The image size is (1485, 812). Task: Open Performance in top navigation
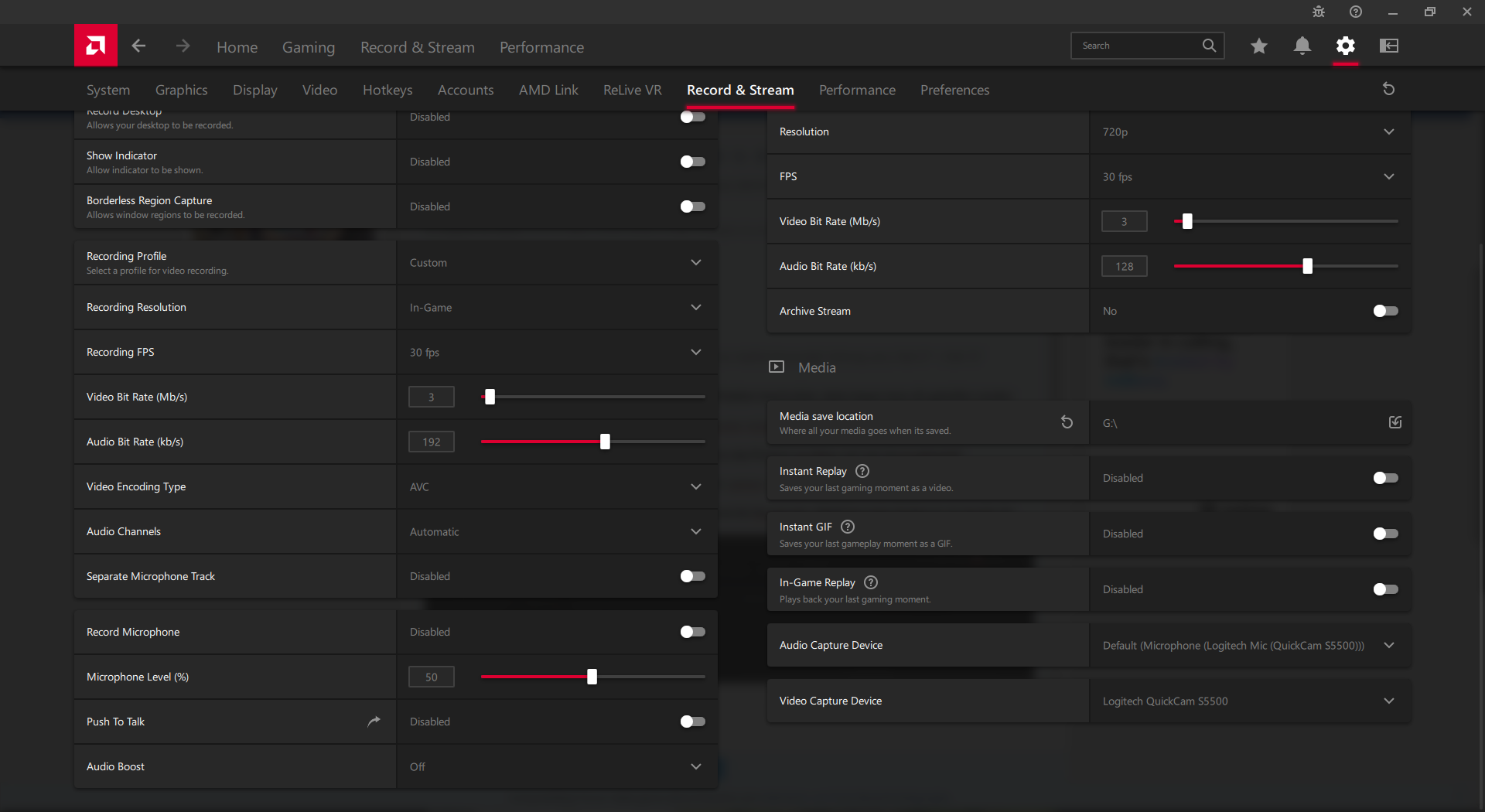click(542, 47)
